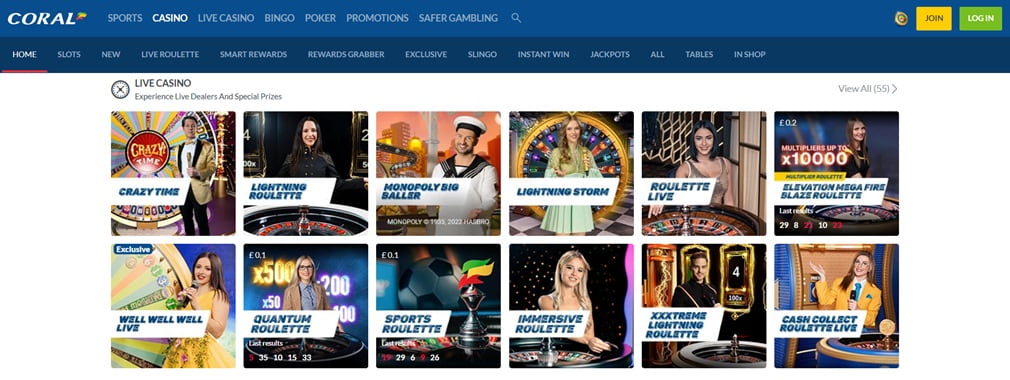Launch the Crazy Time game
The height and width of the screenshot is (380, 1010).
[173, 173]
